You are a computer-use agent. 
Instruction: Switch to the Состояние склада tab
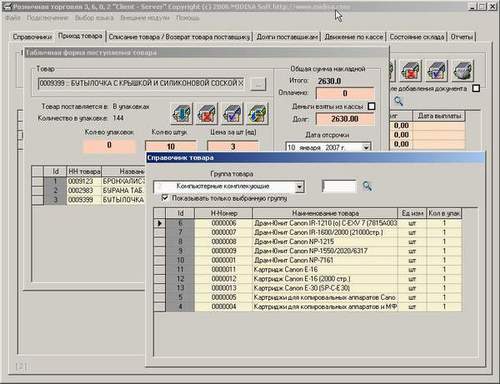pyautogui.click(x=417, y=37)
